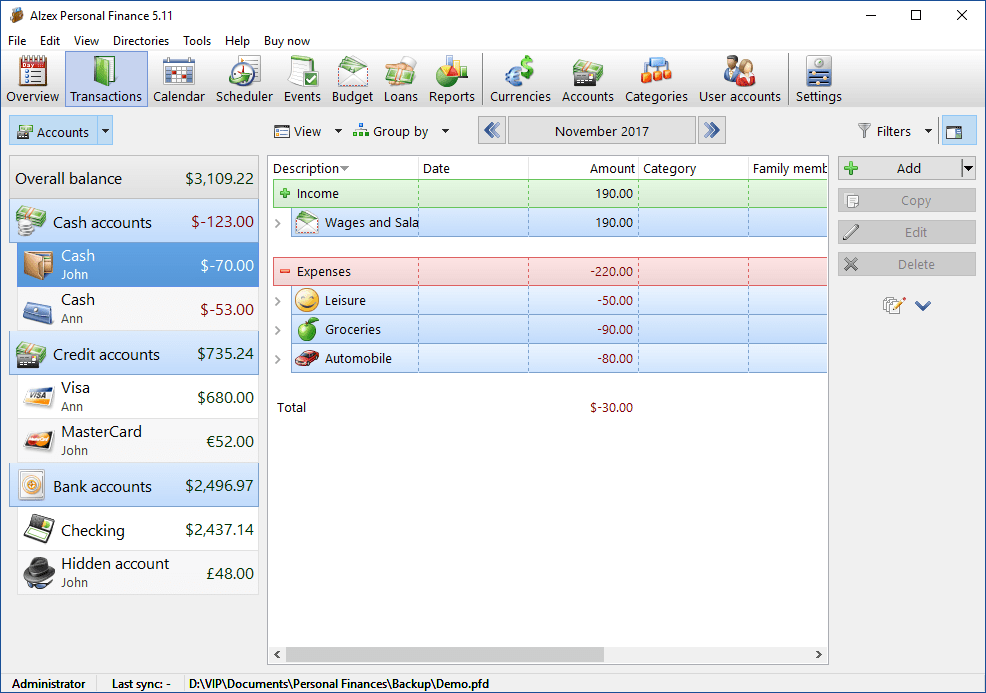Open the Scheduler
The image size is (986, 693).
[243, 78]
